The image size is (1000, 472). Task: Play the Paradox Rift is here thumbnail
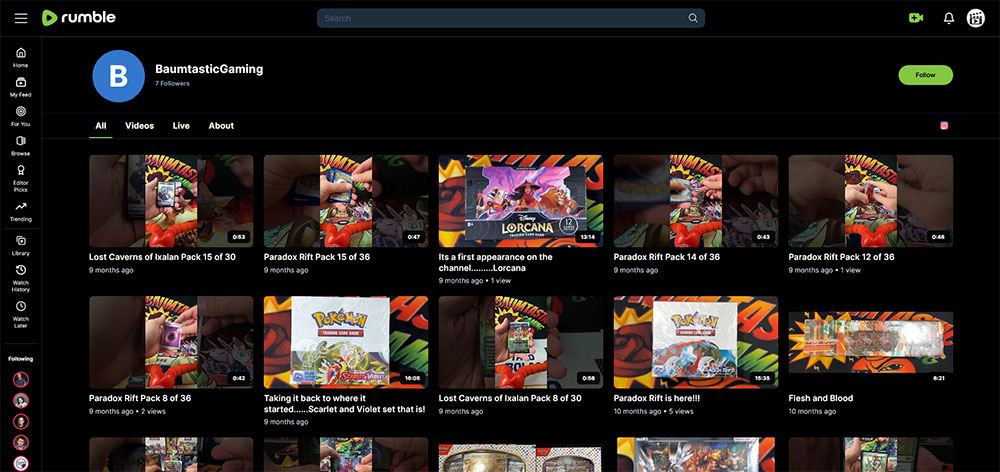click(x=696, y=342)
